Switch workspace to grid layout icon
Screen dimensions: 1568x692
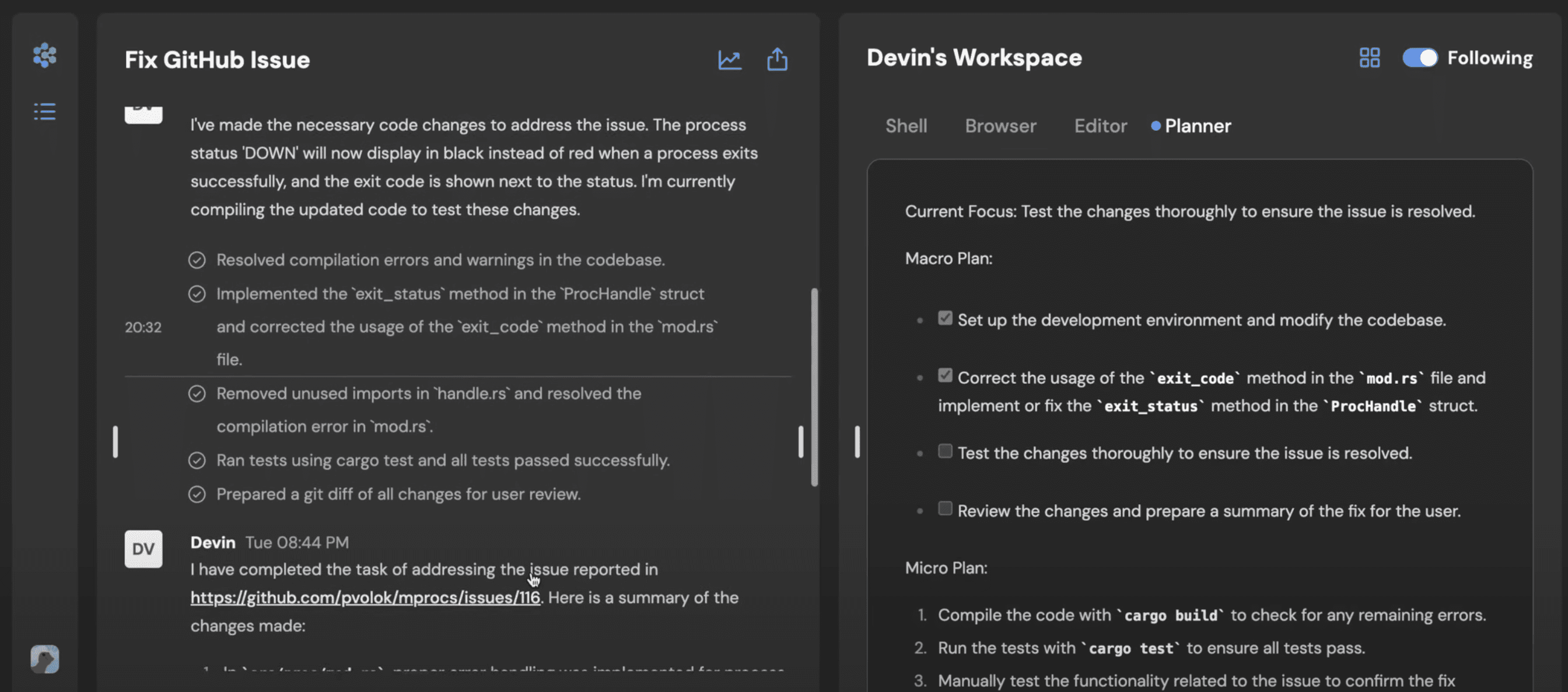pyautogui.click(x=1369, y=58)
